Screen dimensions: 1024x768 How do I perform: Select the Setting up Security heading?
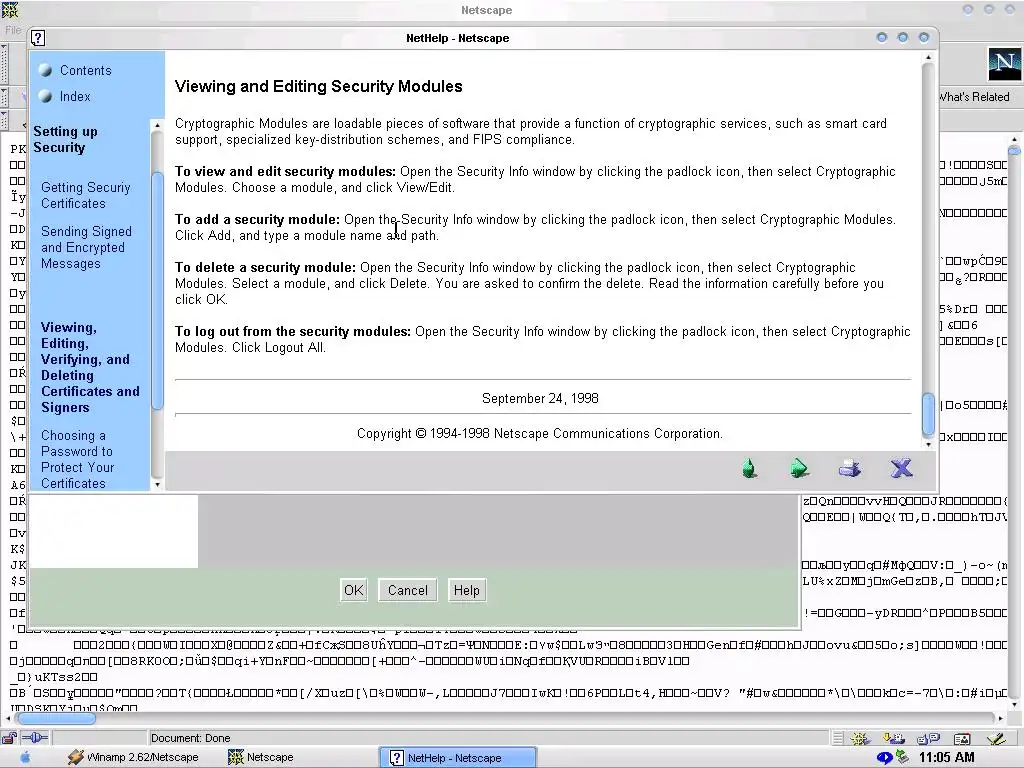65,139
